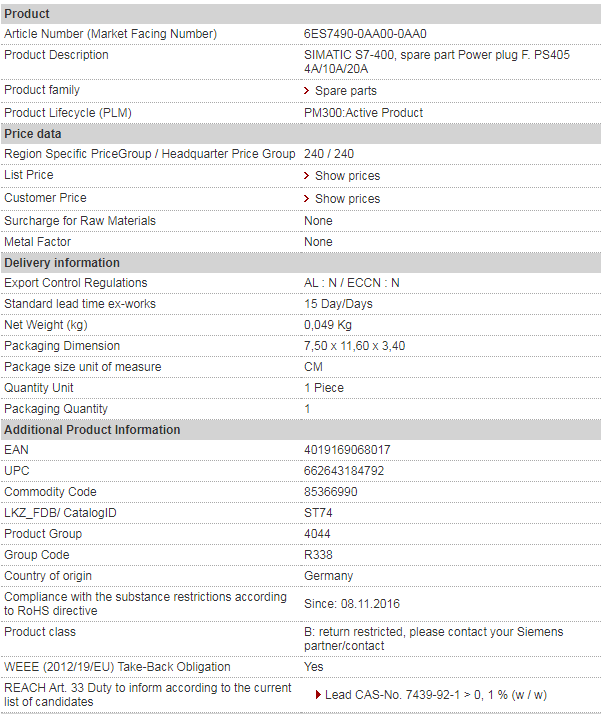The width and height of the screenshot is (604, 714).
Task: Click the Additional Product Information header
Action: 301,430
